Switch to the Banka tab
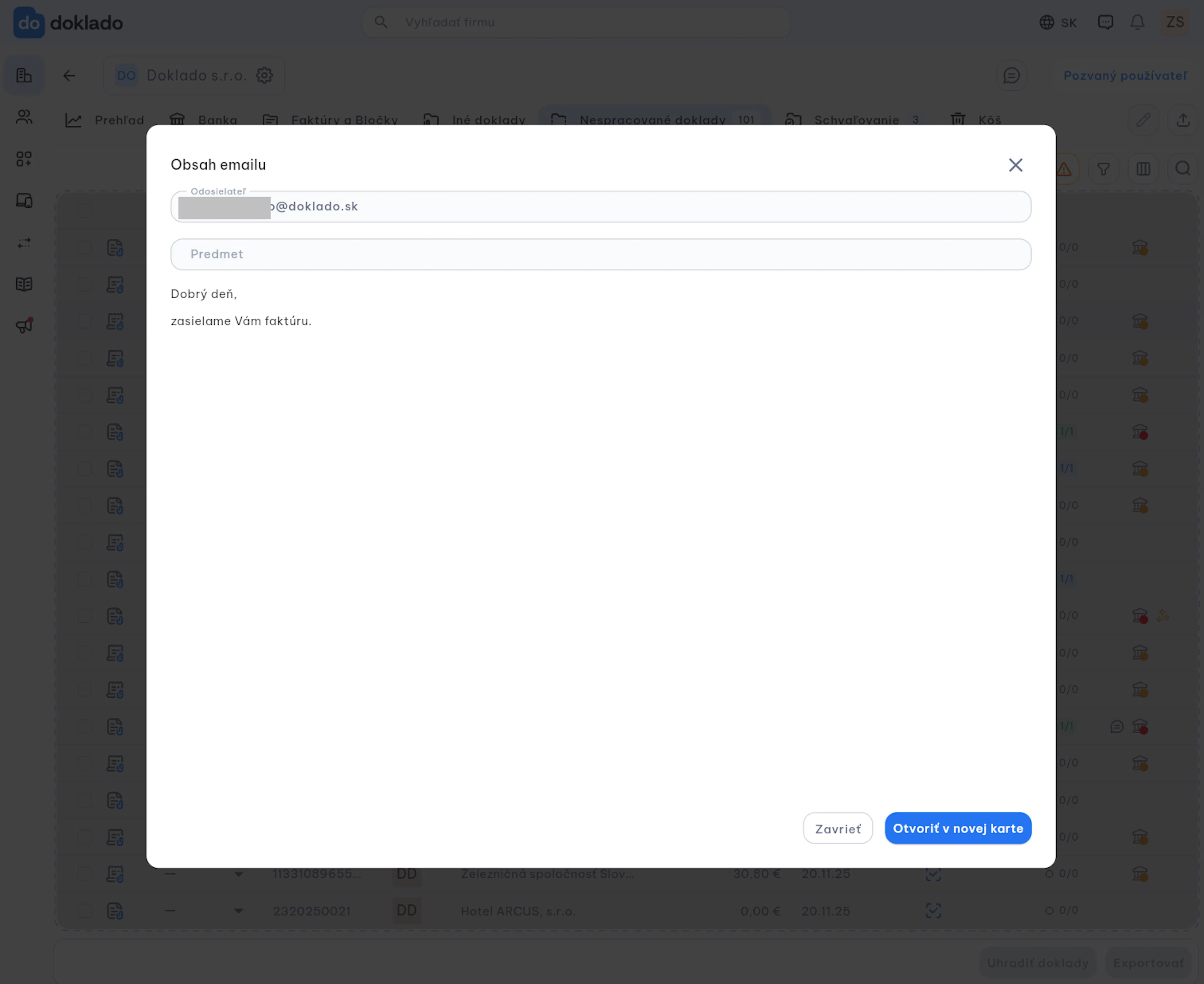The image size is (1204, 984). pos(203,120)
